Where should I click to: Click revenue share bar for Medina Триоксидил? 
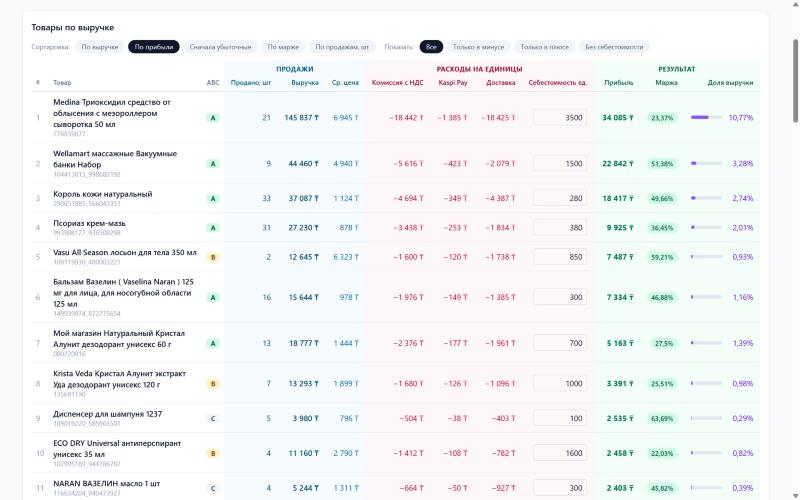click(706, 117)
